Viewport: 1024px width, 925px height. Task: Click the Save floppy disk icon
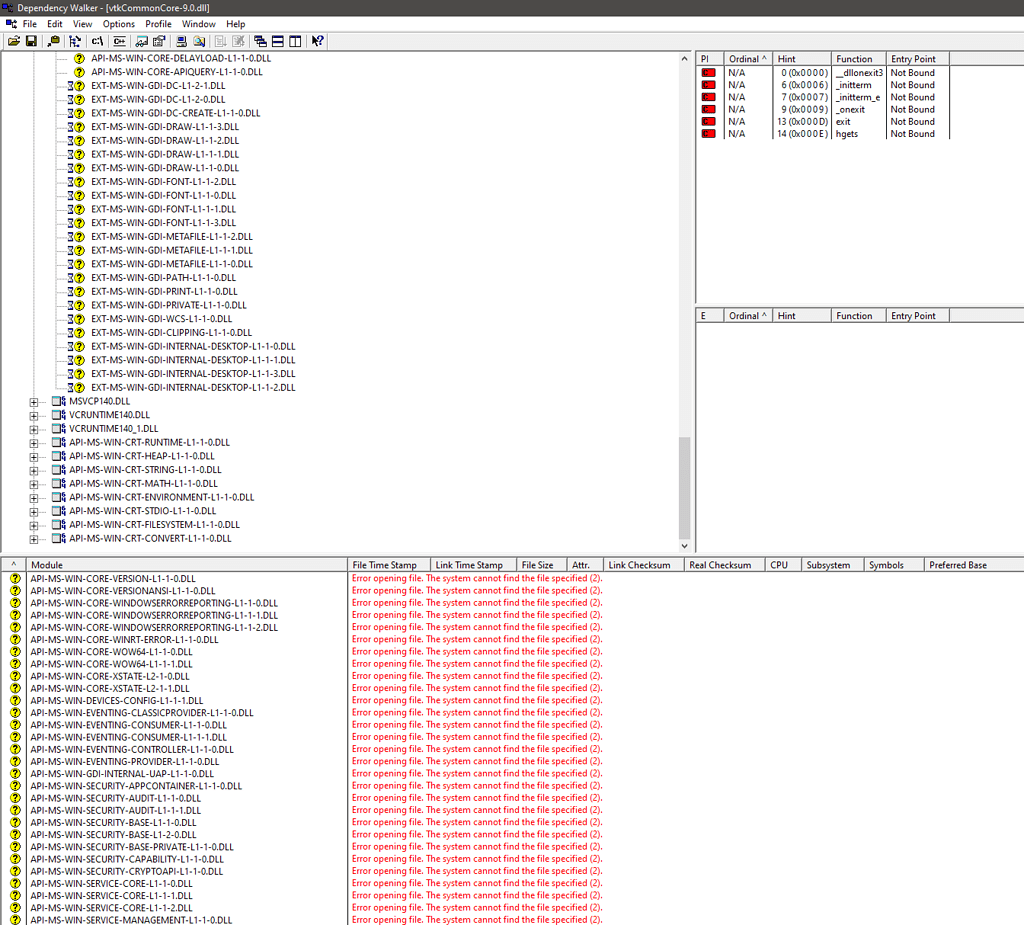[31, 41]
